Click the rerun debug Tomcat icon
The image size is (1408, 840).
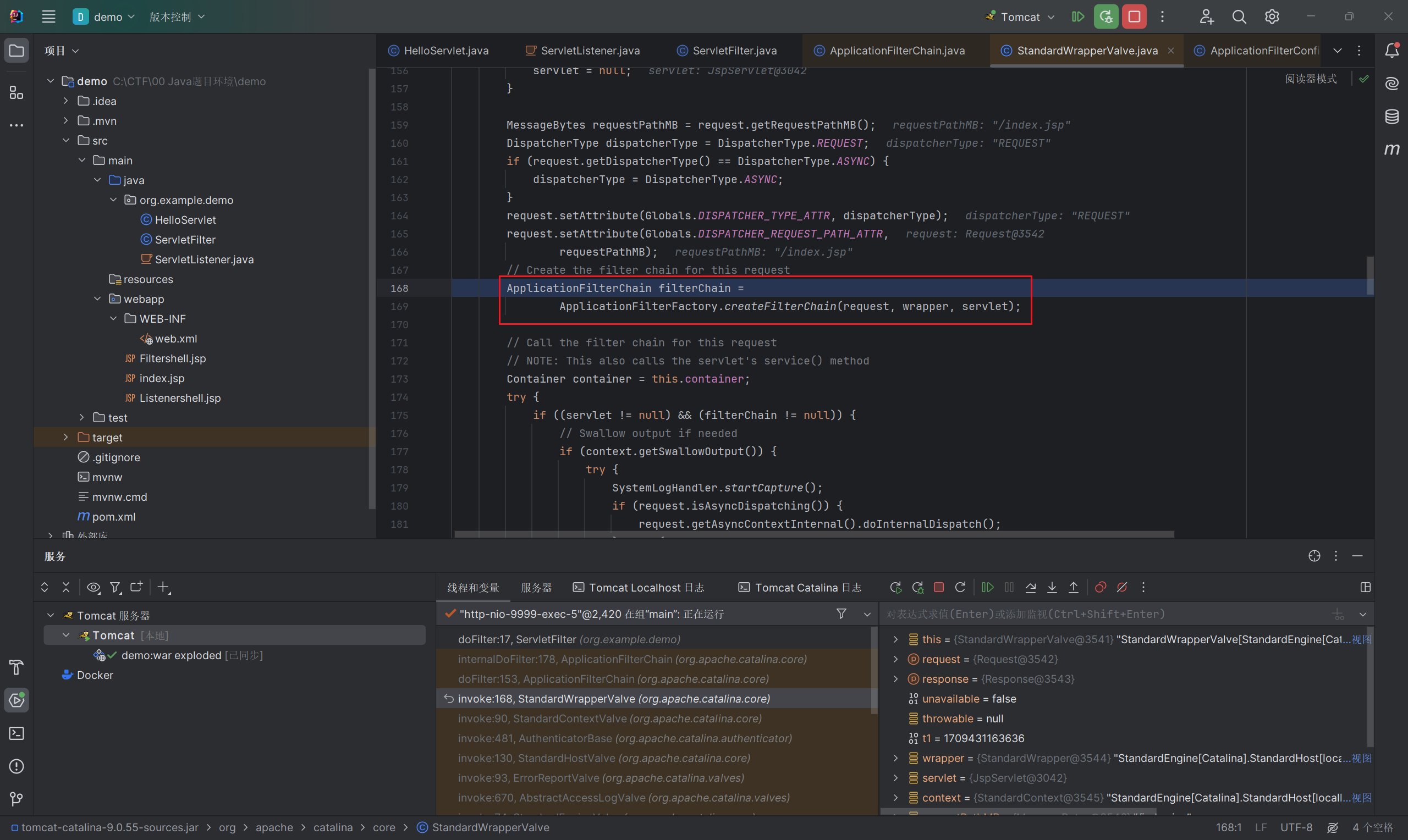click(1105, 16)
